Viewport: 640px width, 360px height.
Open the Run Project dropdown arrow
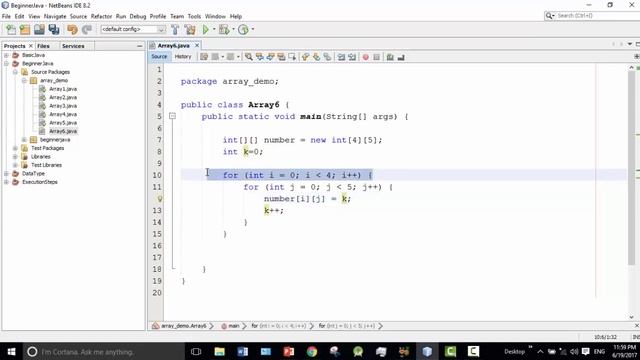click(214, 29)
